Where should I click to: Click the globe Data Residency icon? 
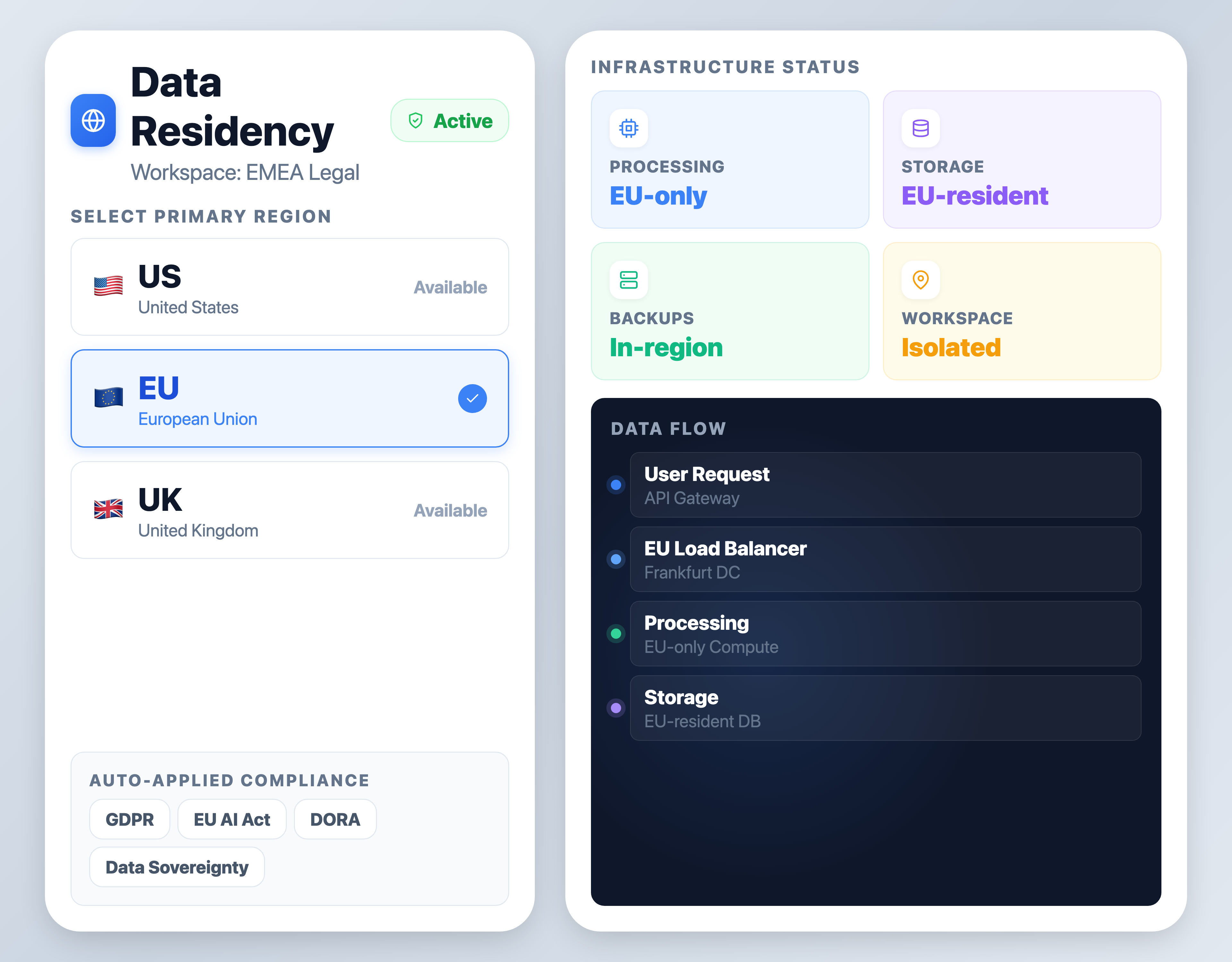tap(93, 121)
